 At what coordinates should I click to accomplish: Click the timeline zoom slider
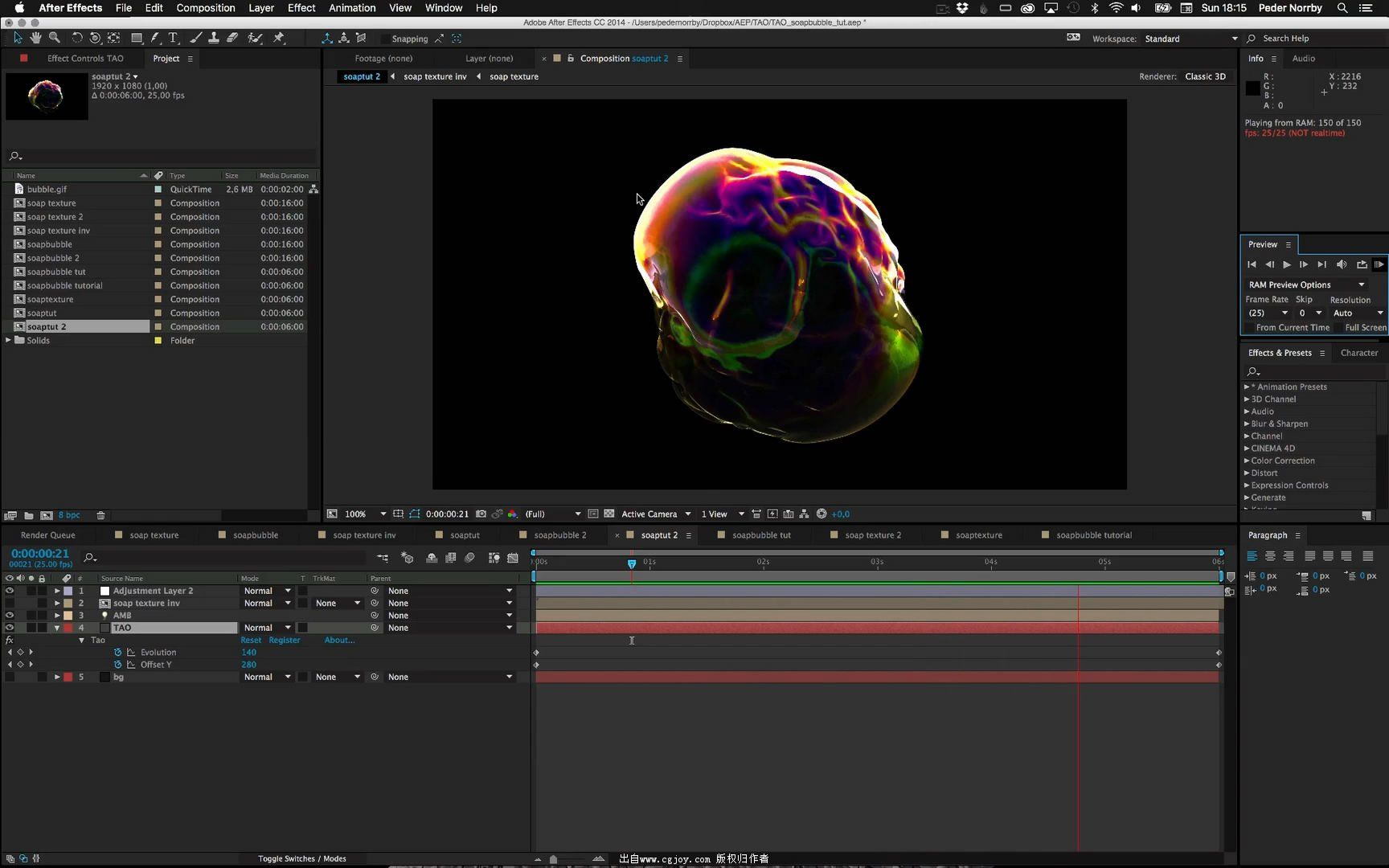(x=553, y=859)
